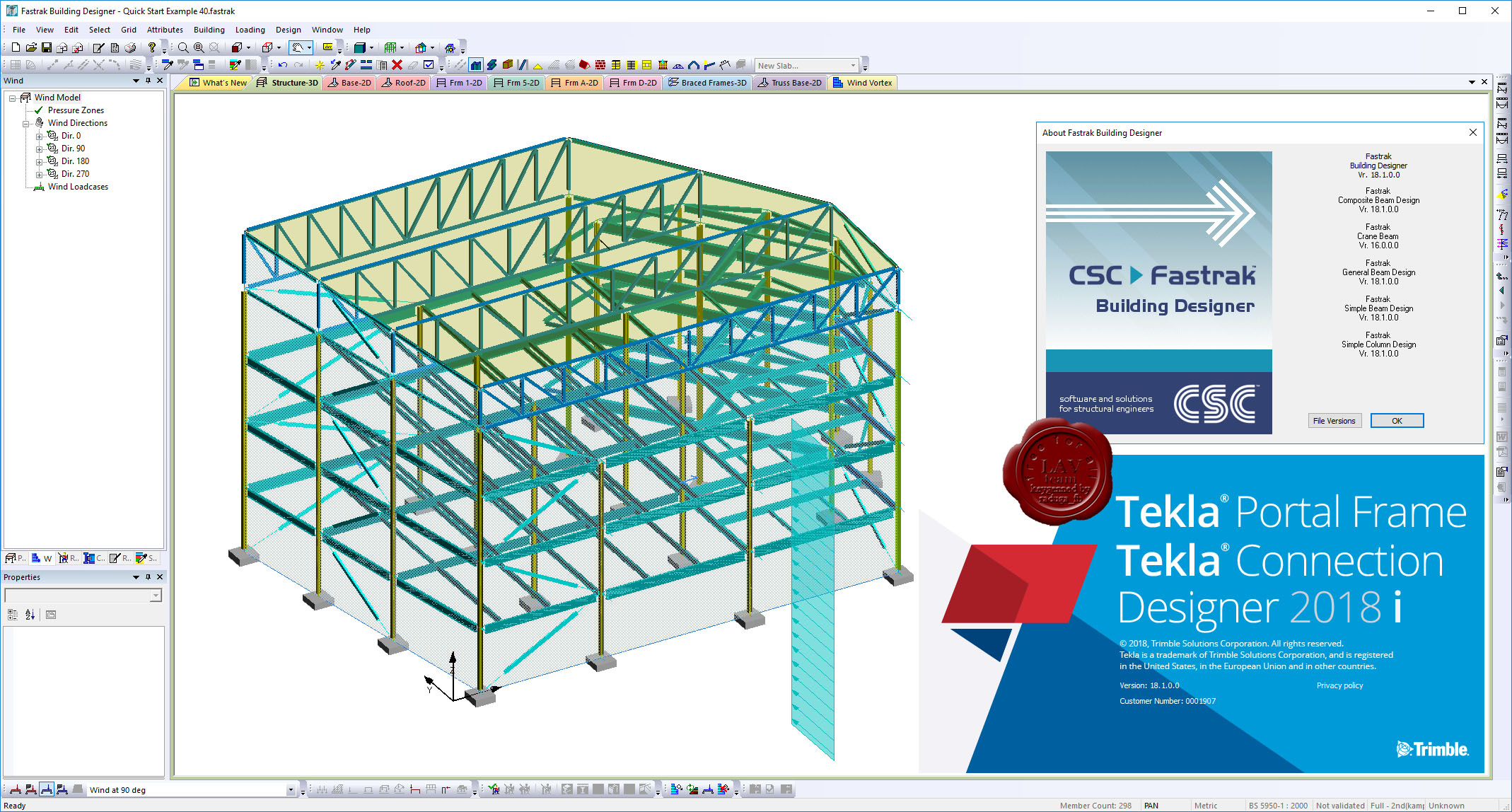Click the green structural frame view icon

pyautogui.click(x=390, y=47)
